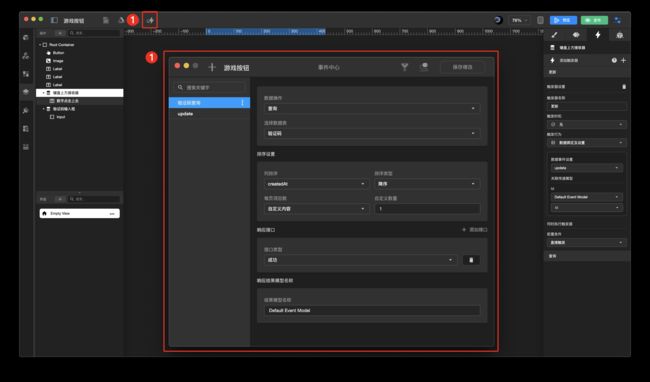Click the first icon in left sidebar
This screenshot has height=382, width=650.
coord(26,37)
